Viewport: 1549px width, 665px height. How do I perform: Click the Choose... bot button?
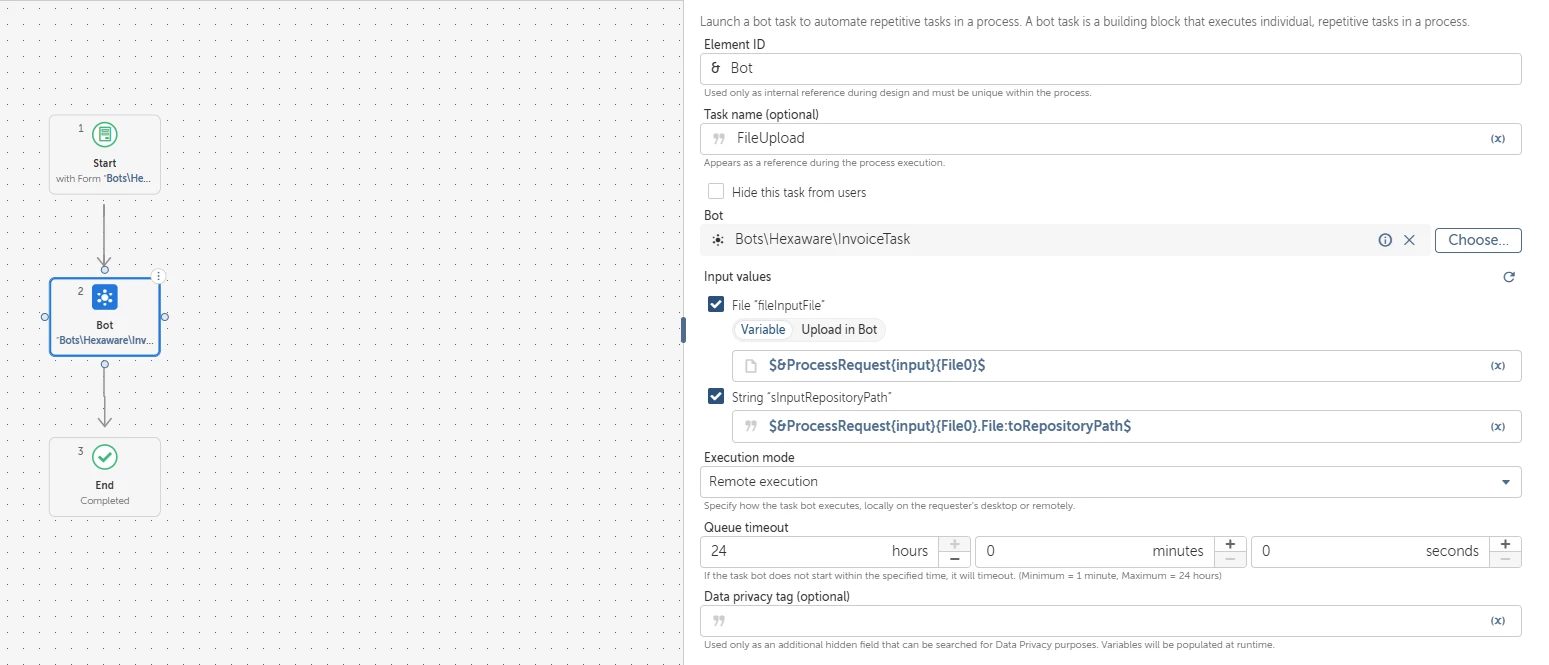point(1478,240)
